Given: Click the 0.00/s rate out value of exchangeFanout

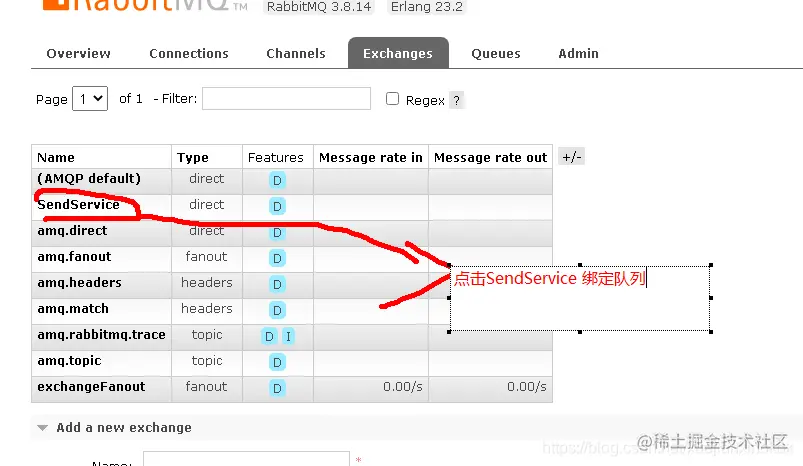Looking at the screenshot, I should click(x=526, y=387).
